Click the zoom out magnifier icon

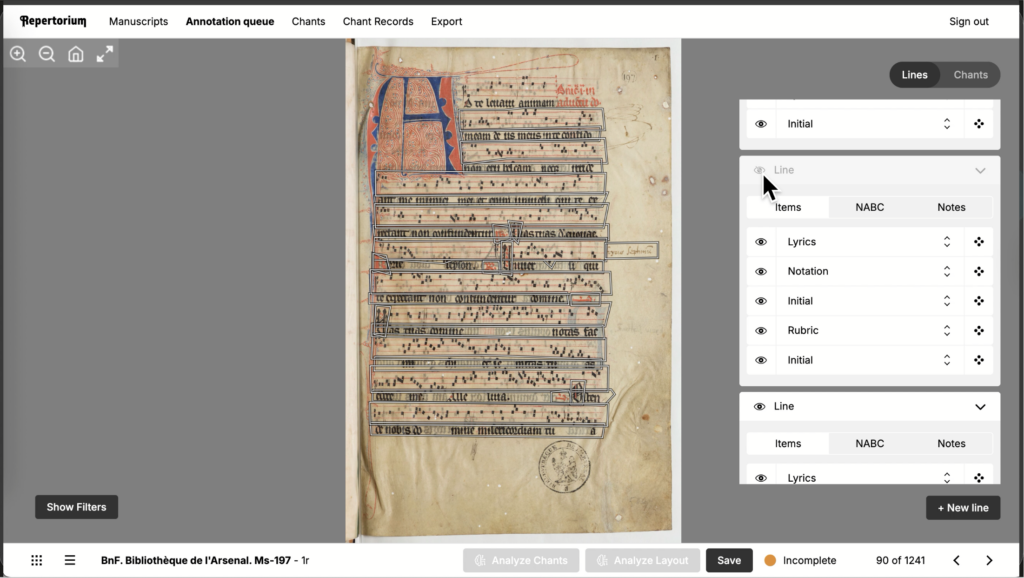click(47, 54)
